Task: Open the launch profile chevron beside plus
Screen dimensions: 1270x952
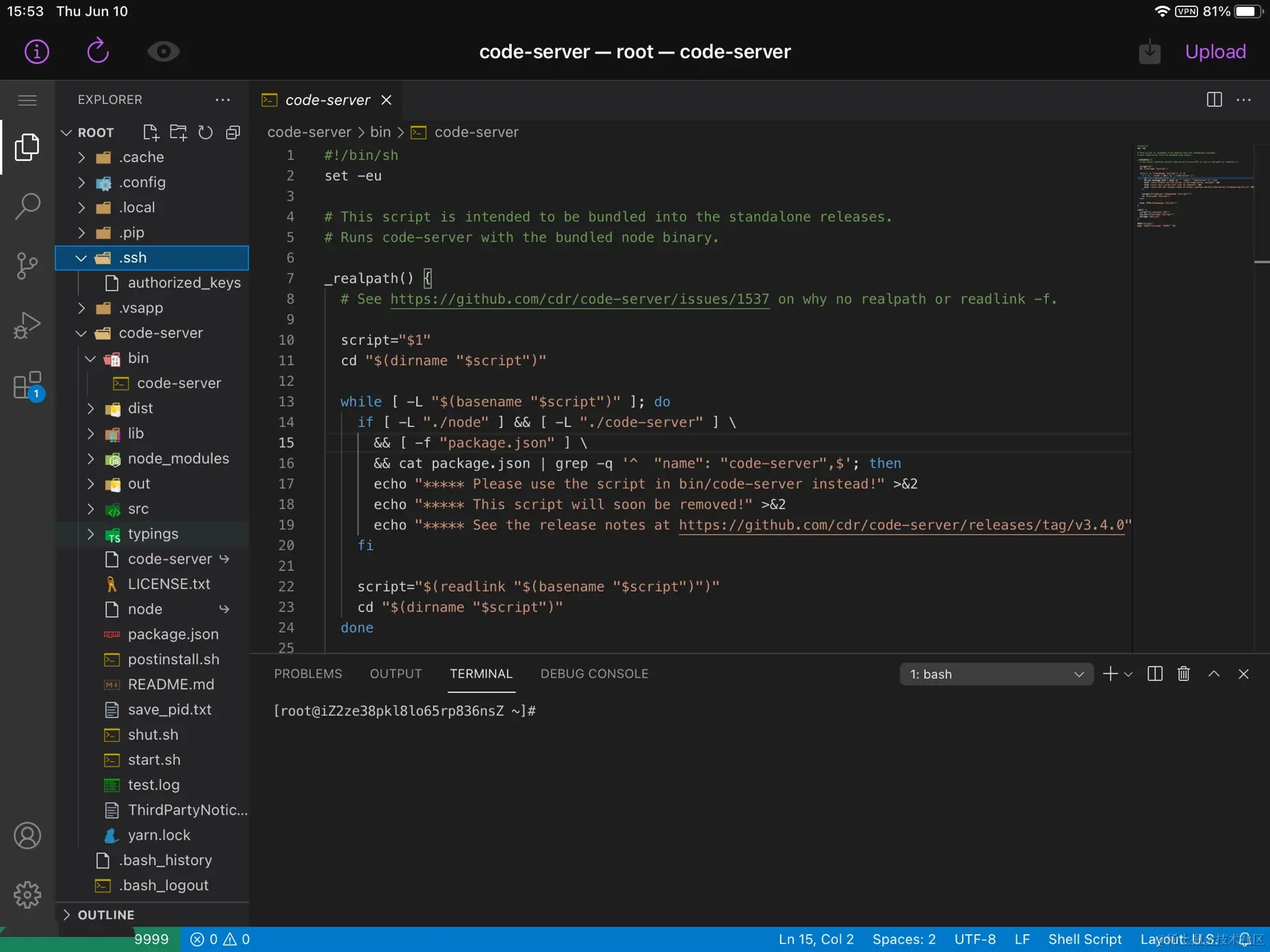Action: [x=1128, y=674]
